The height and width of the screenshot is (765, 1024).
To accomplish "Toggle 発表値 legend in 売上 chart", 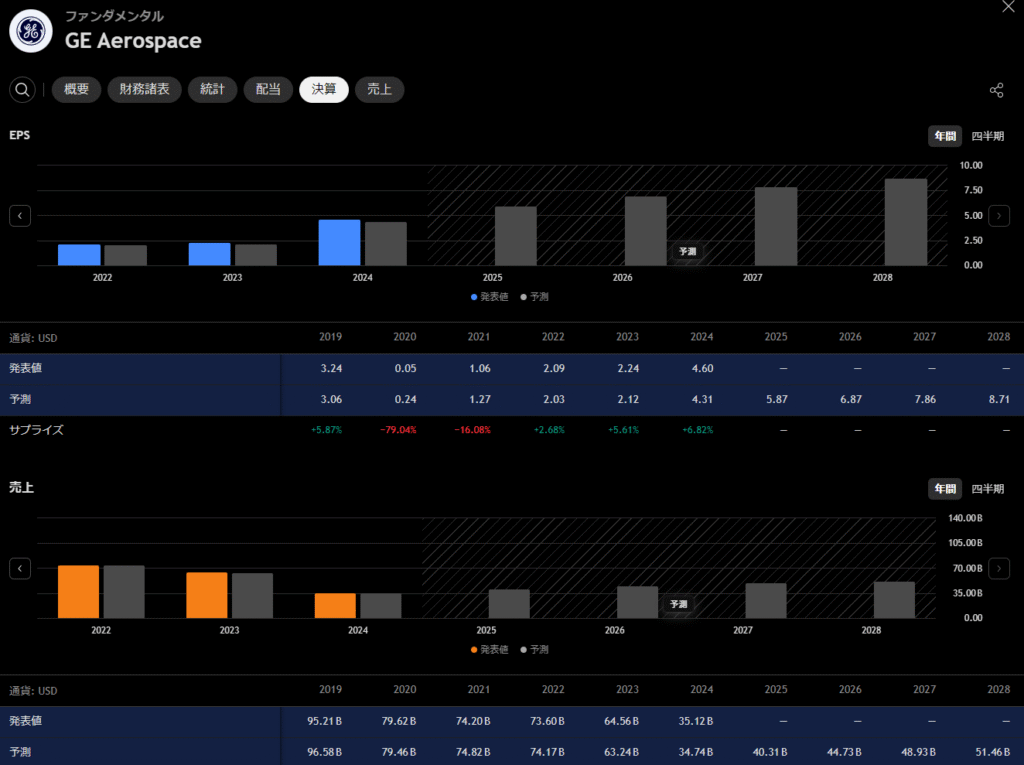I will click(x=489, y=649).
